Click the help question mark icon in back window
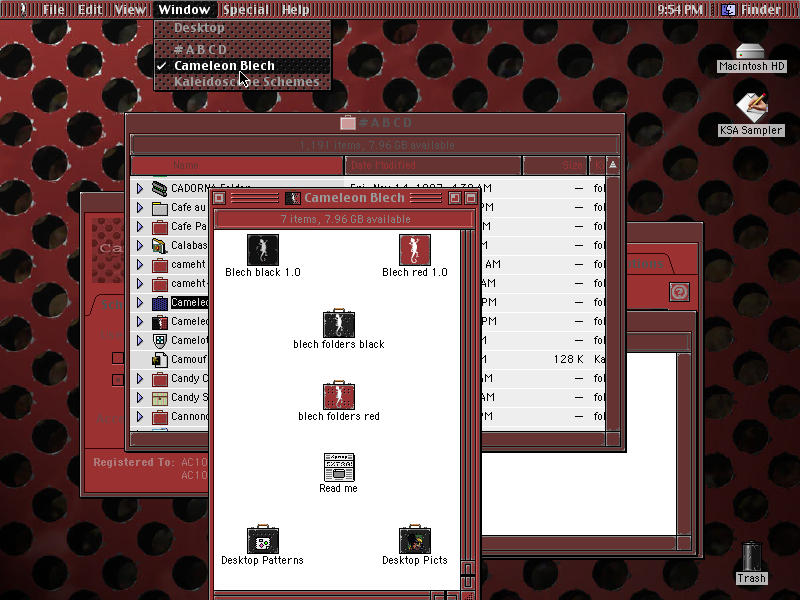This screenshot has height=600, width=800. (x=679, y=292)
